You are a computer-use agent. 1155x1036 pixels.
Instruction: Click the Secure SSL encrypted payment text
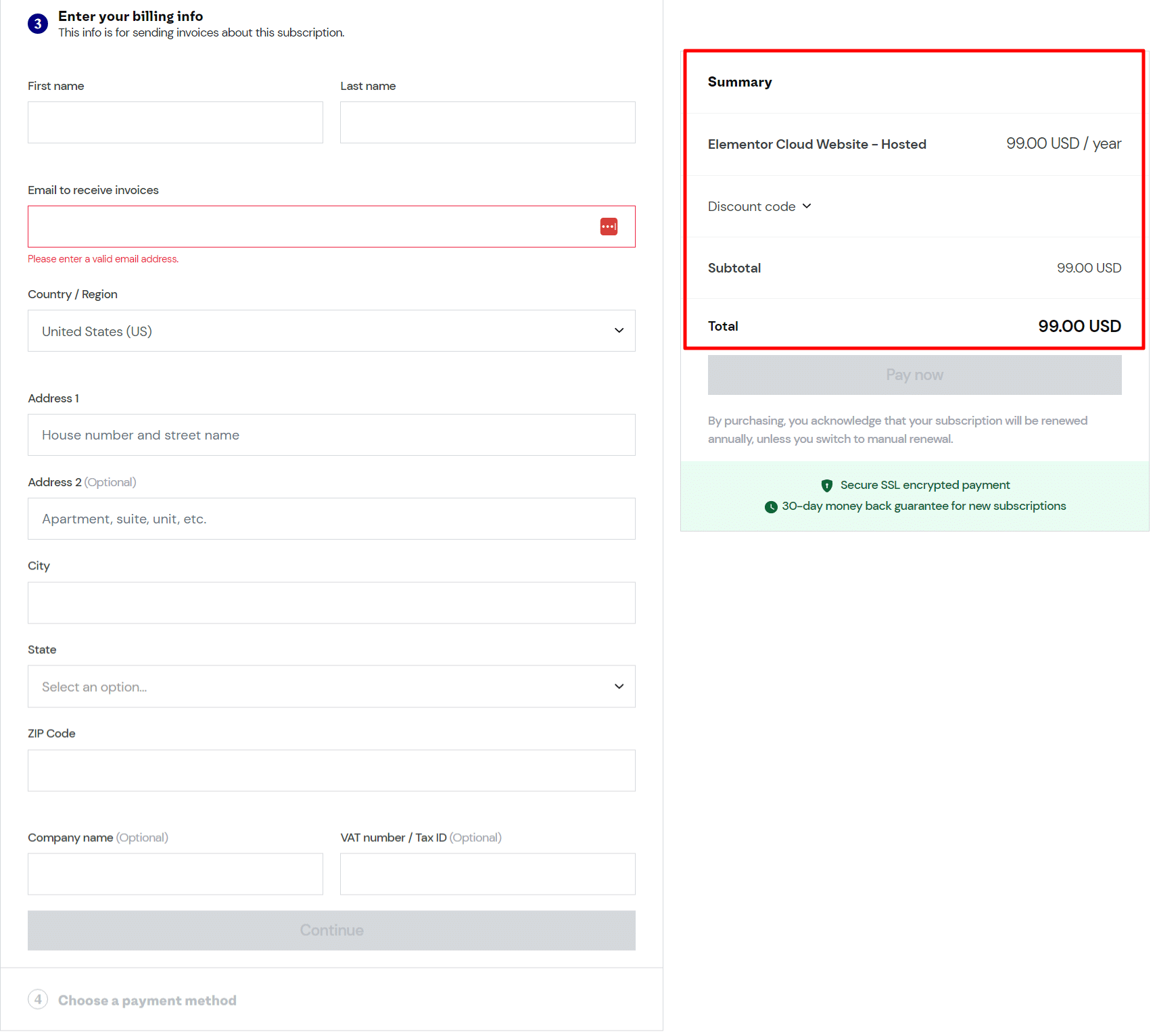point(925,485)
